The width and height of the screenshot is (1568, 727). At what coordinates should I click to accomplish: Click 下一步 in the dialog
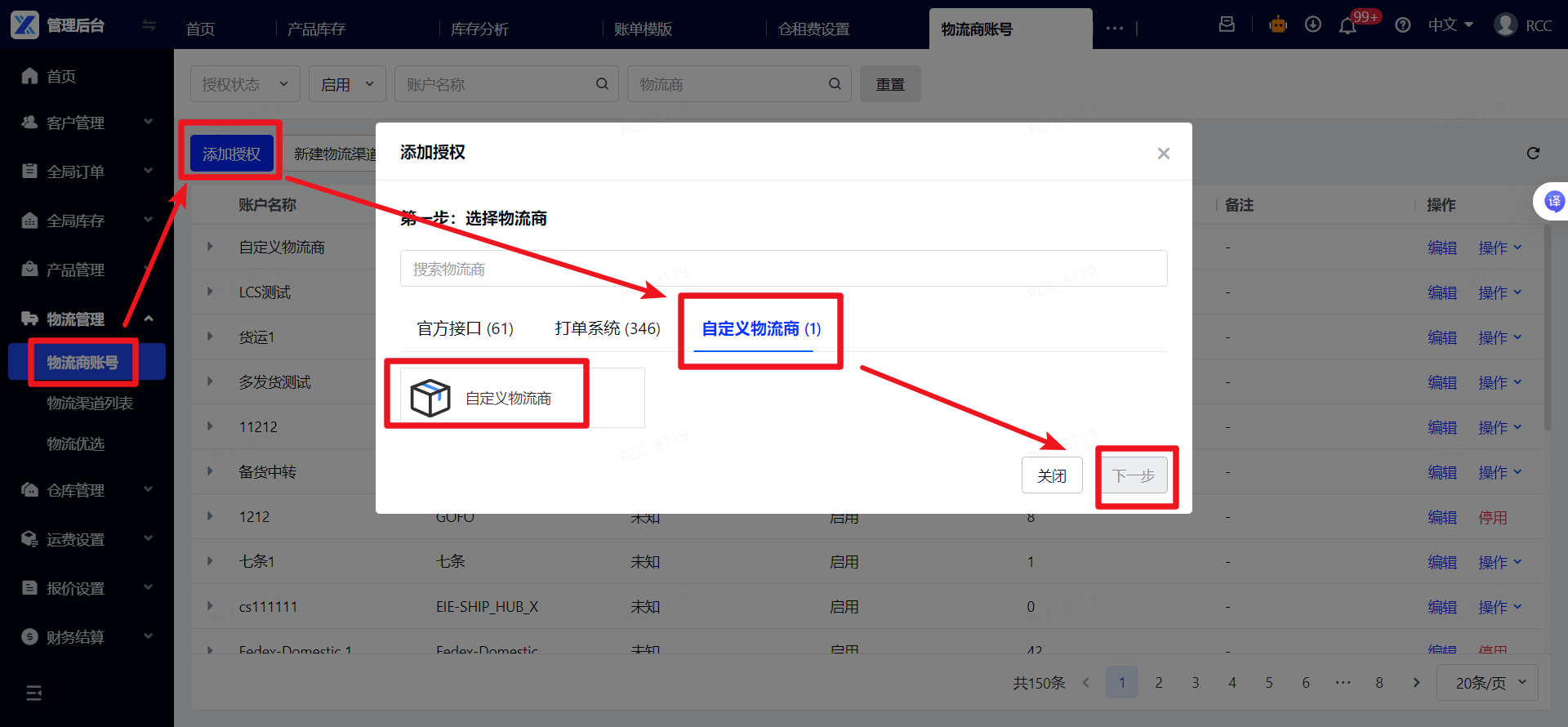click(1134, 475)
